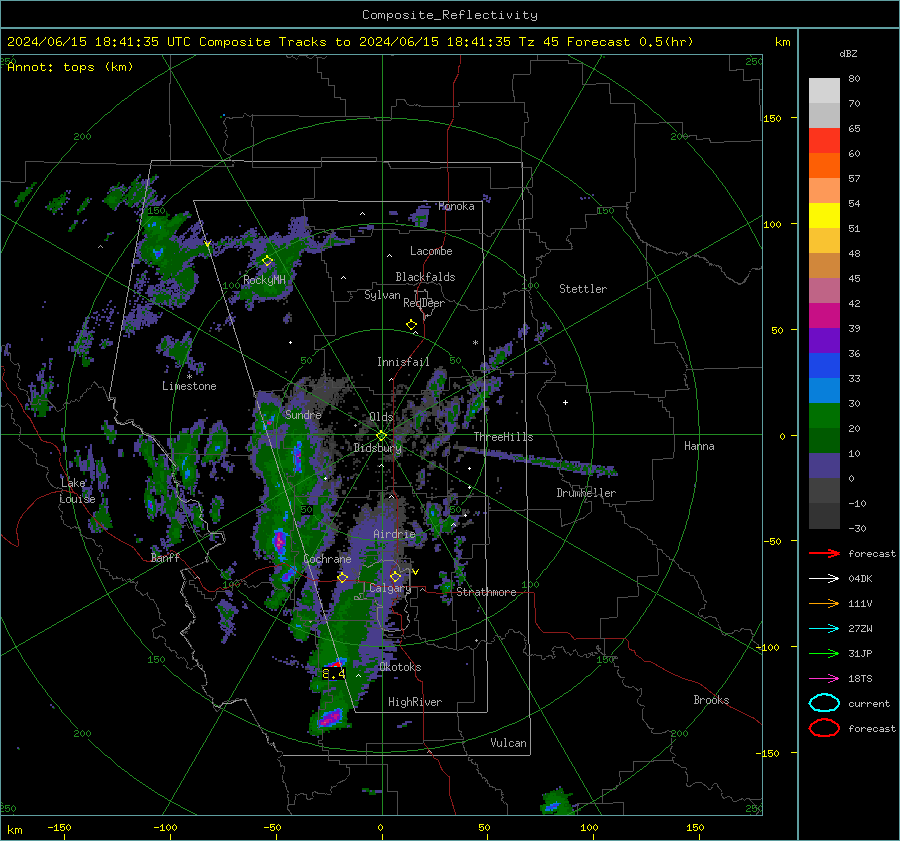
Task: Click the Stettler city label
Action: pos(583,289)
